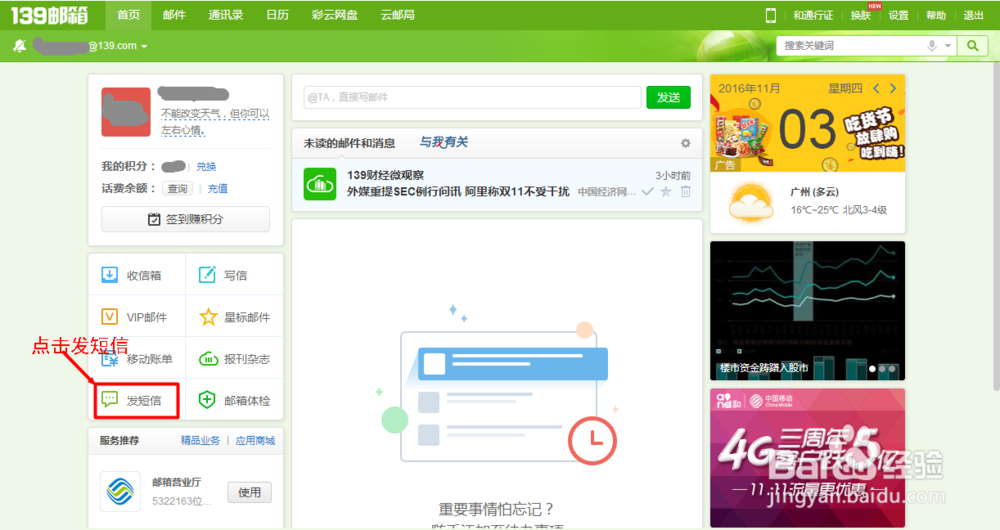This screenshot has height=530, width=1000.
Task: Open 邮箱体检 shield icon
Action: pos(207,400)
